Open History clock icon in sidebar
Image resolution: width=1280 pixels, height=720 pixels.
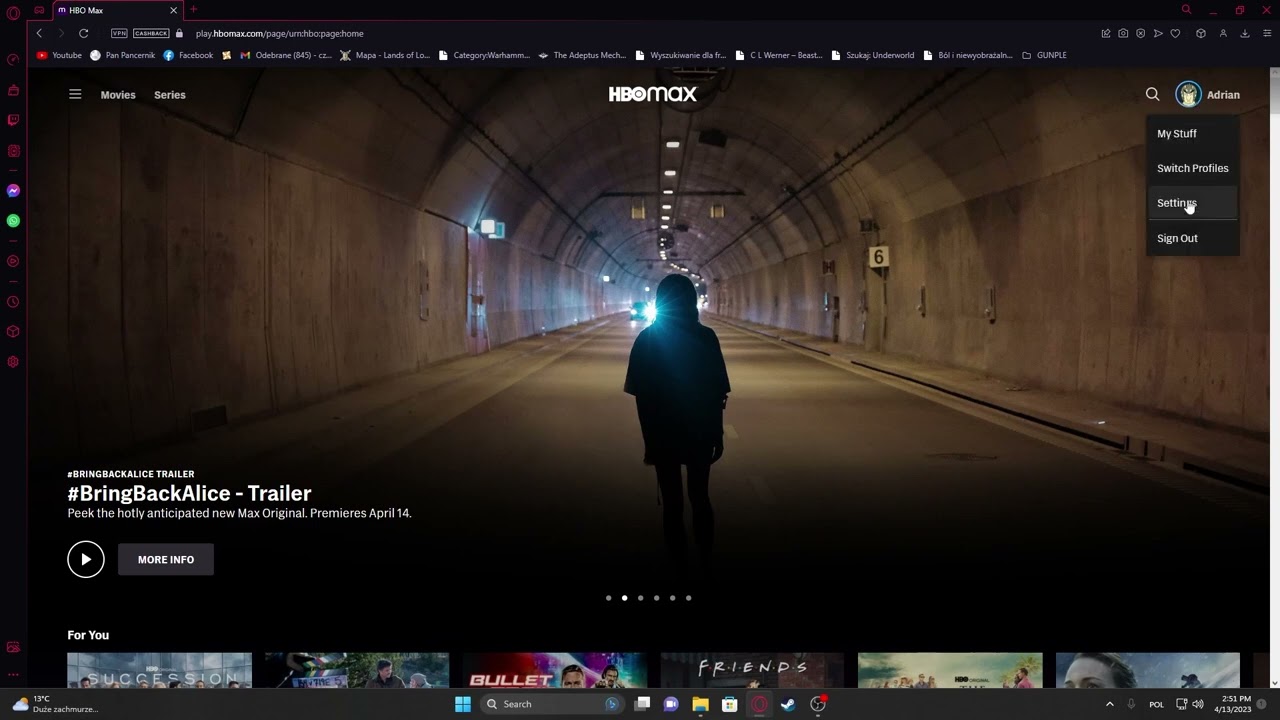pyautogui.click(x=13, y=302)
